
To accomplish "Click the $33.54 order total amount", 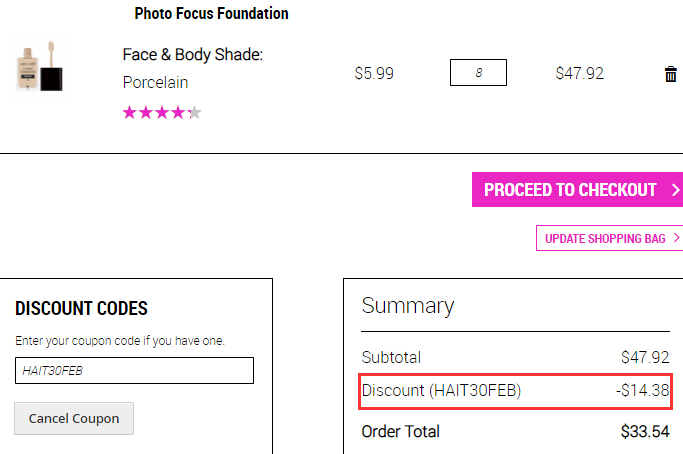I will (645, 431).
